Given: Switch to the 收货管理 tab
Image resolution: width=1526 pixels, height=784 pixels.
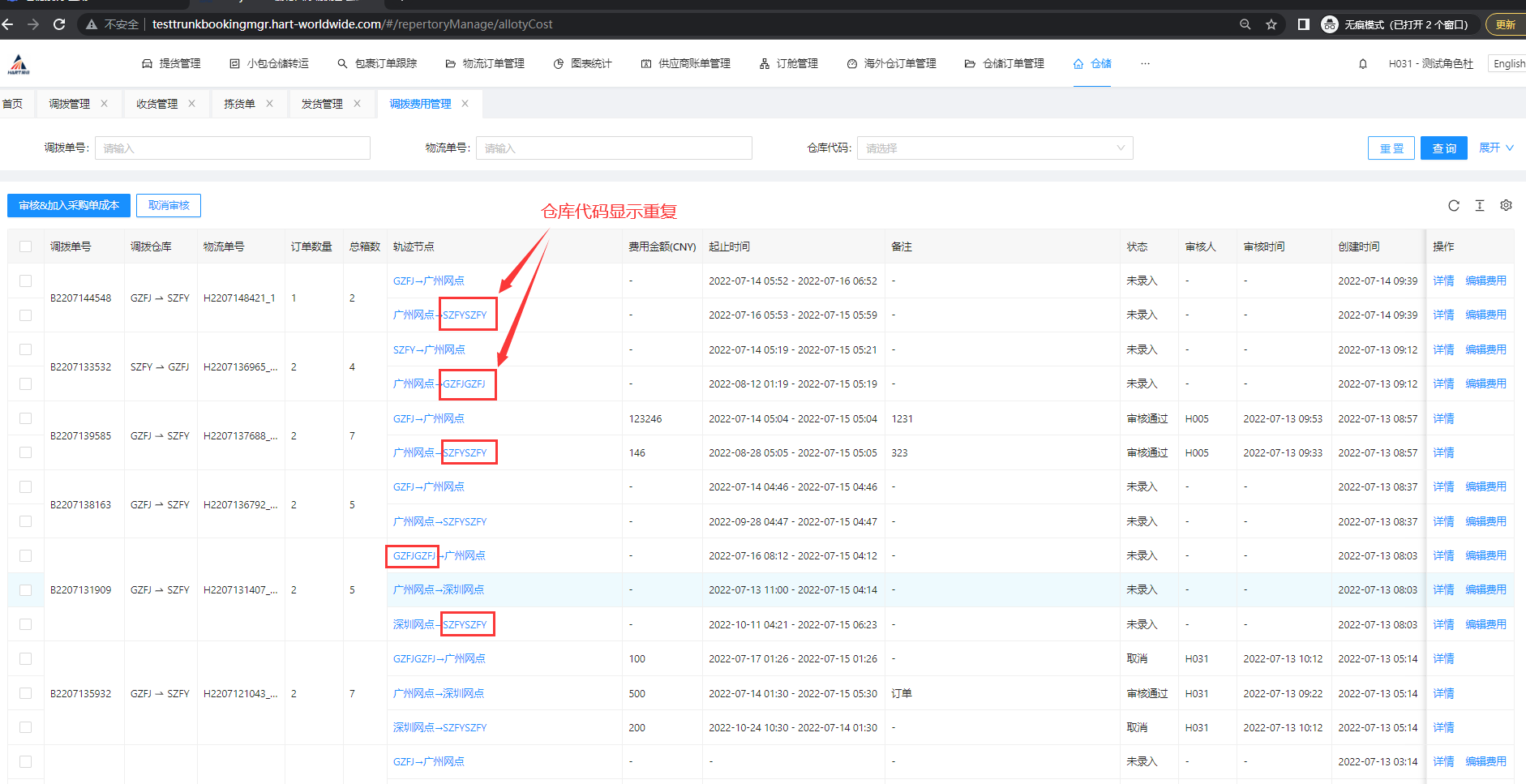Looking at the screenshot, I should pos(156,104).
